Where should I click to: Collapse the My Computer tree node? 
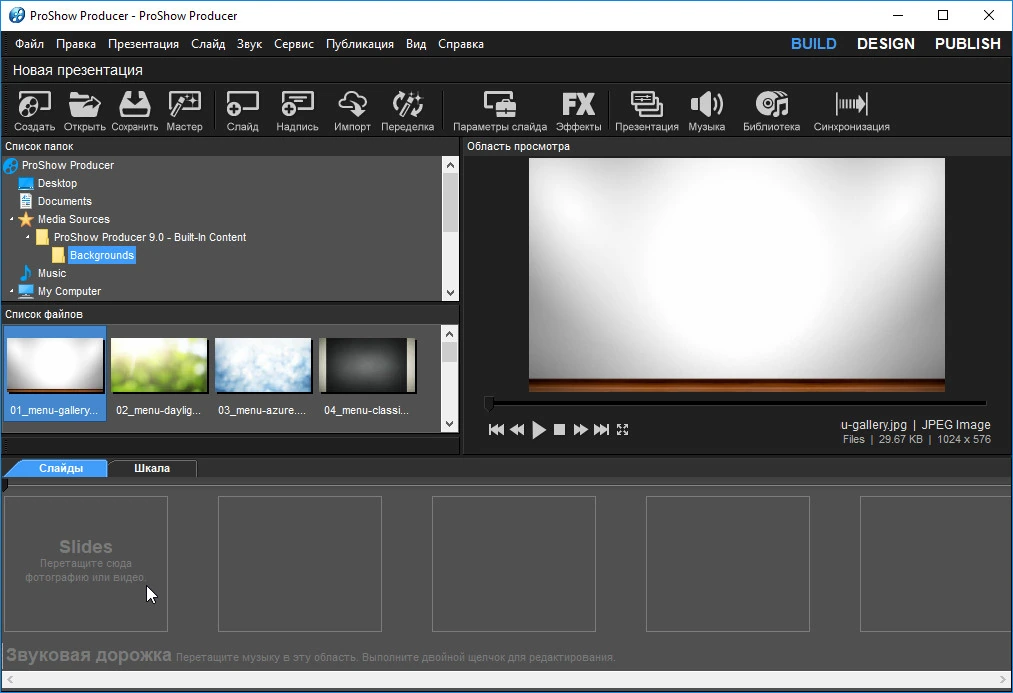(11, 291)
